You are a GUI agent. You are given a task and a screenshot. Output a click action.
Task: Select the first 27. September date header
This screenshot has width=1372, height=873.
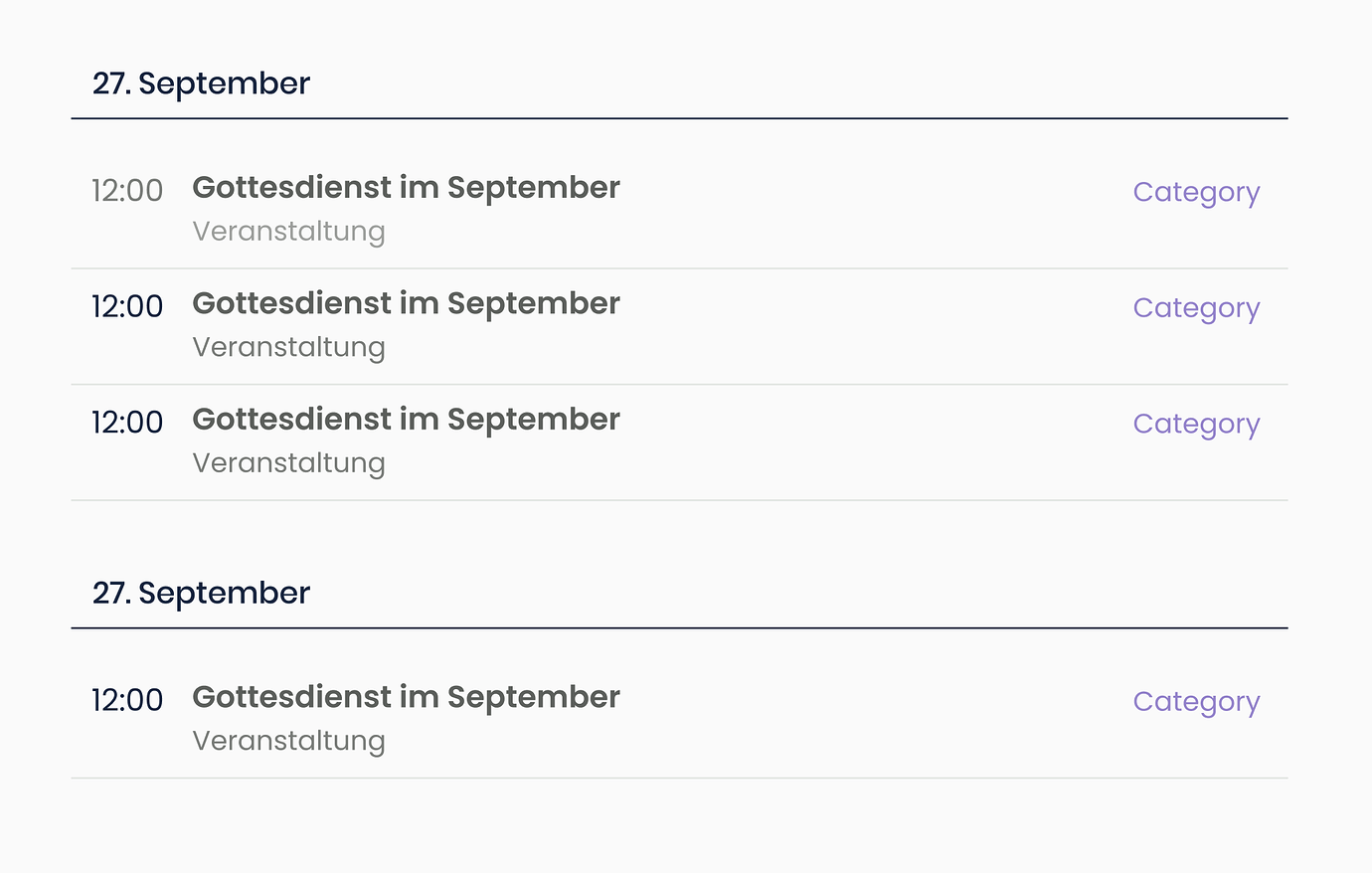point(201,84)
